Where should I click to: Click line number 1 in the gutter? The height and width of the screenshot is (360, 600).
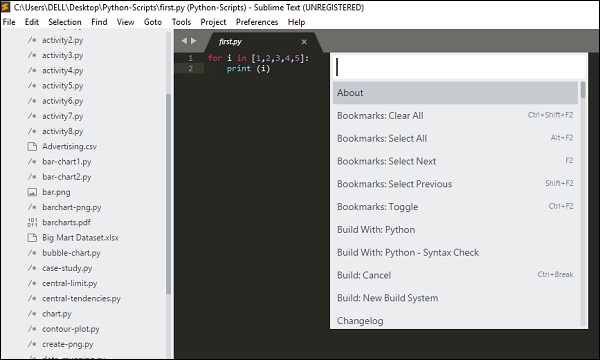190,58
